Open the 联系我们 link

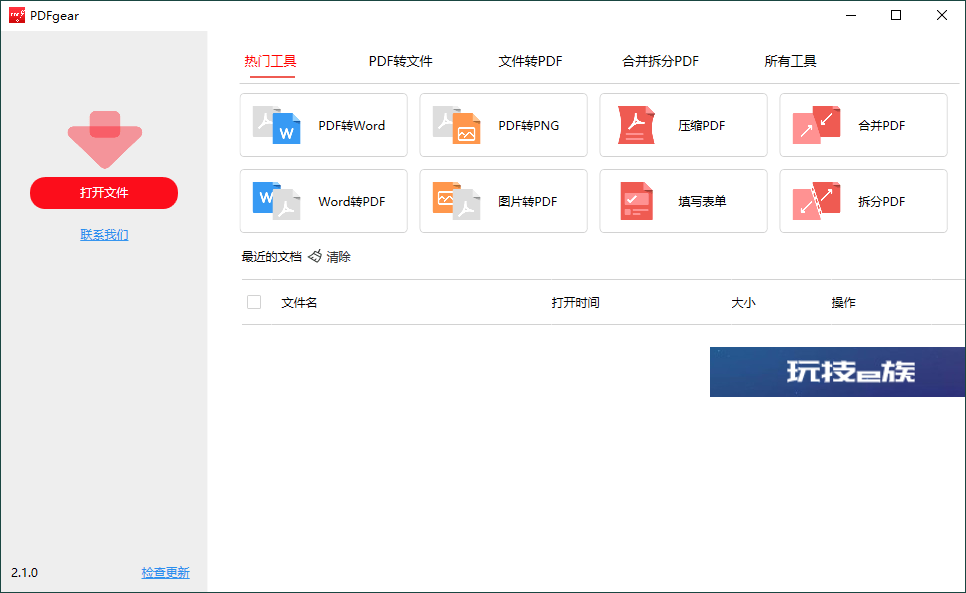pyautogui.click(x=104, y=235)
